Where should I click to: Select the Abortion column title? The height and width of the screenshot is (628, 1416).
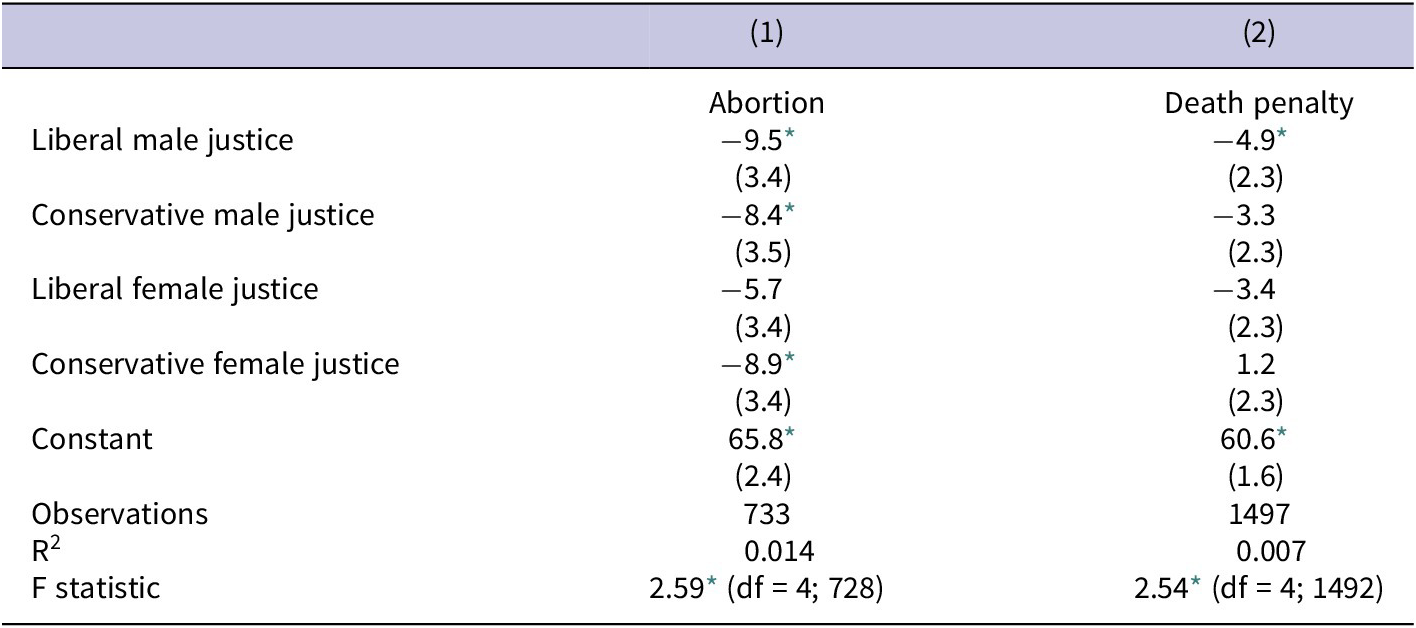(x=766, y=103)
